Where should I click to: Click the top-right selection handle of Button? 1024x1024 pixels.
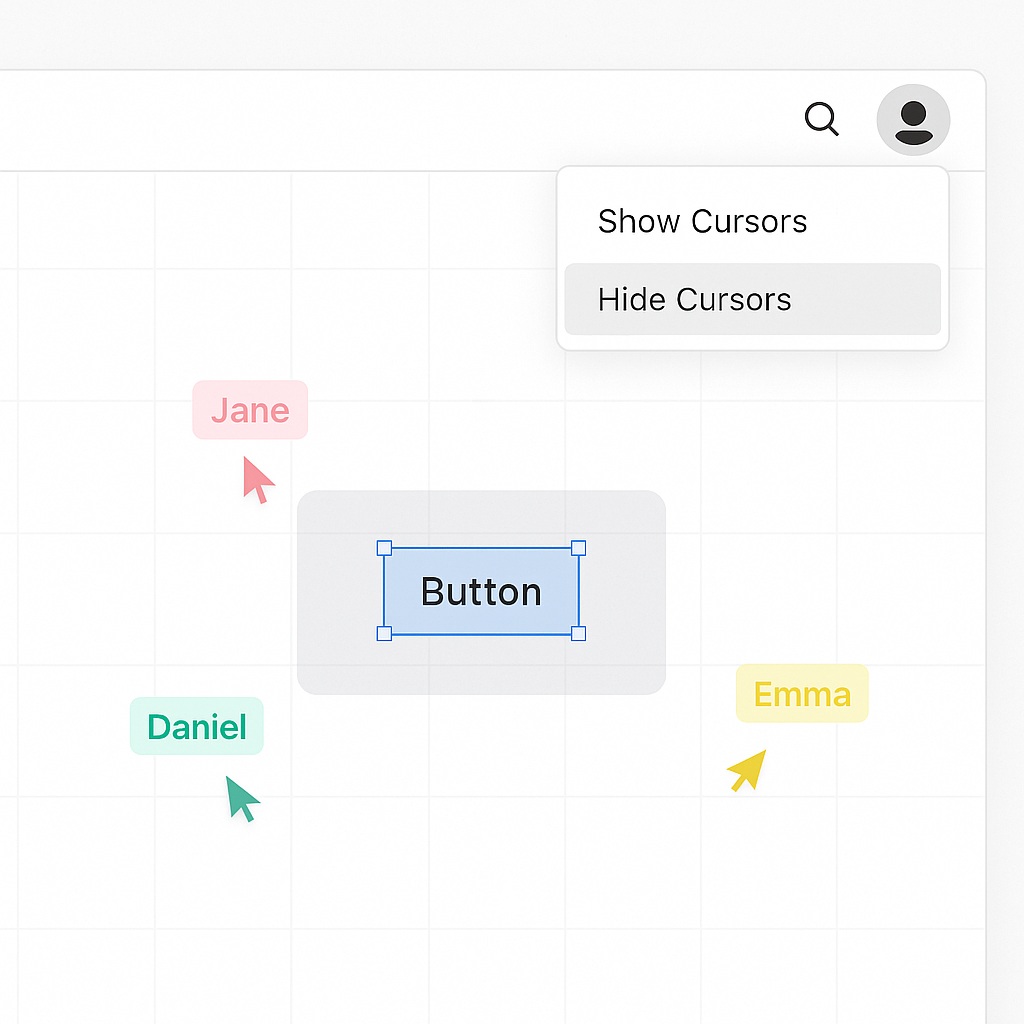578,548
